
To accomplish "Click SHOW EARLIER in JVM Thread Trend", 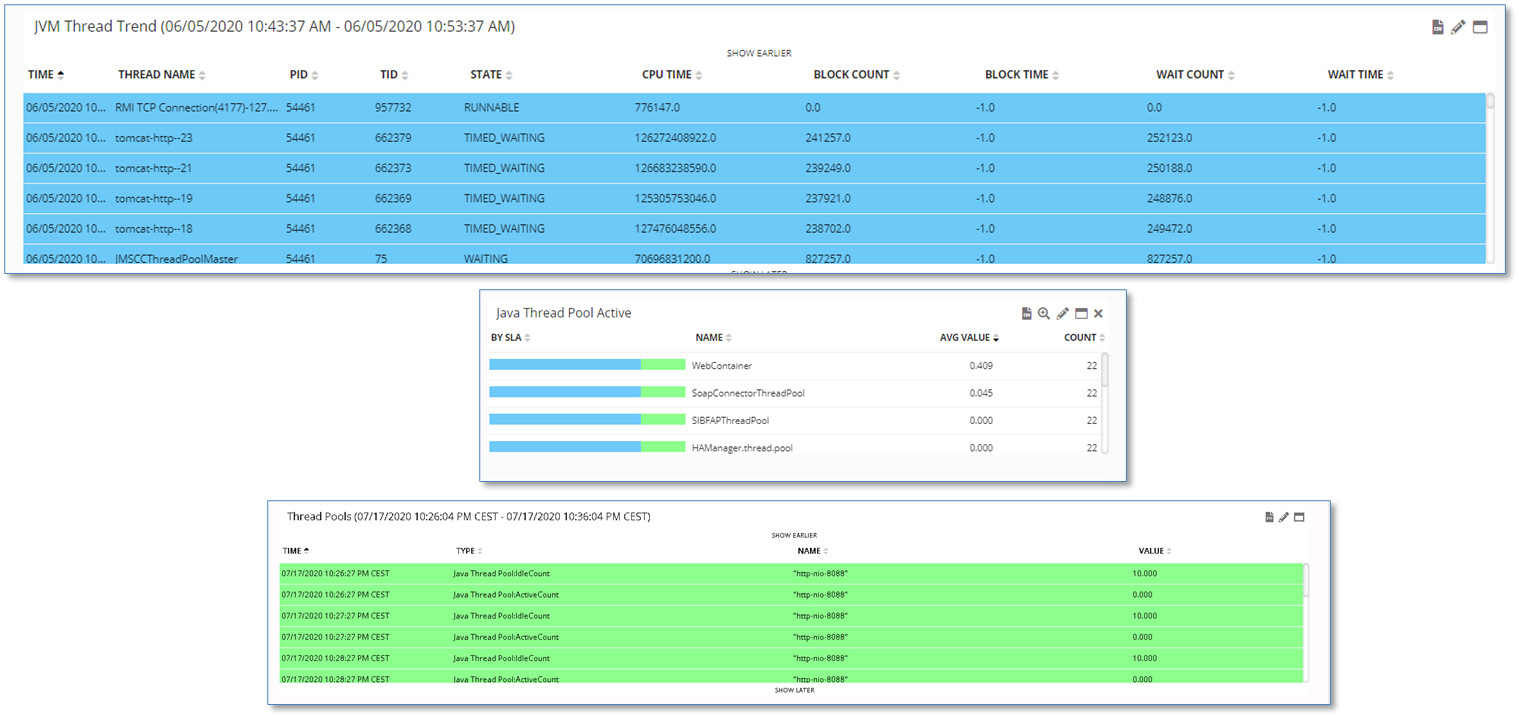I will [759, 53].
